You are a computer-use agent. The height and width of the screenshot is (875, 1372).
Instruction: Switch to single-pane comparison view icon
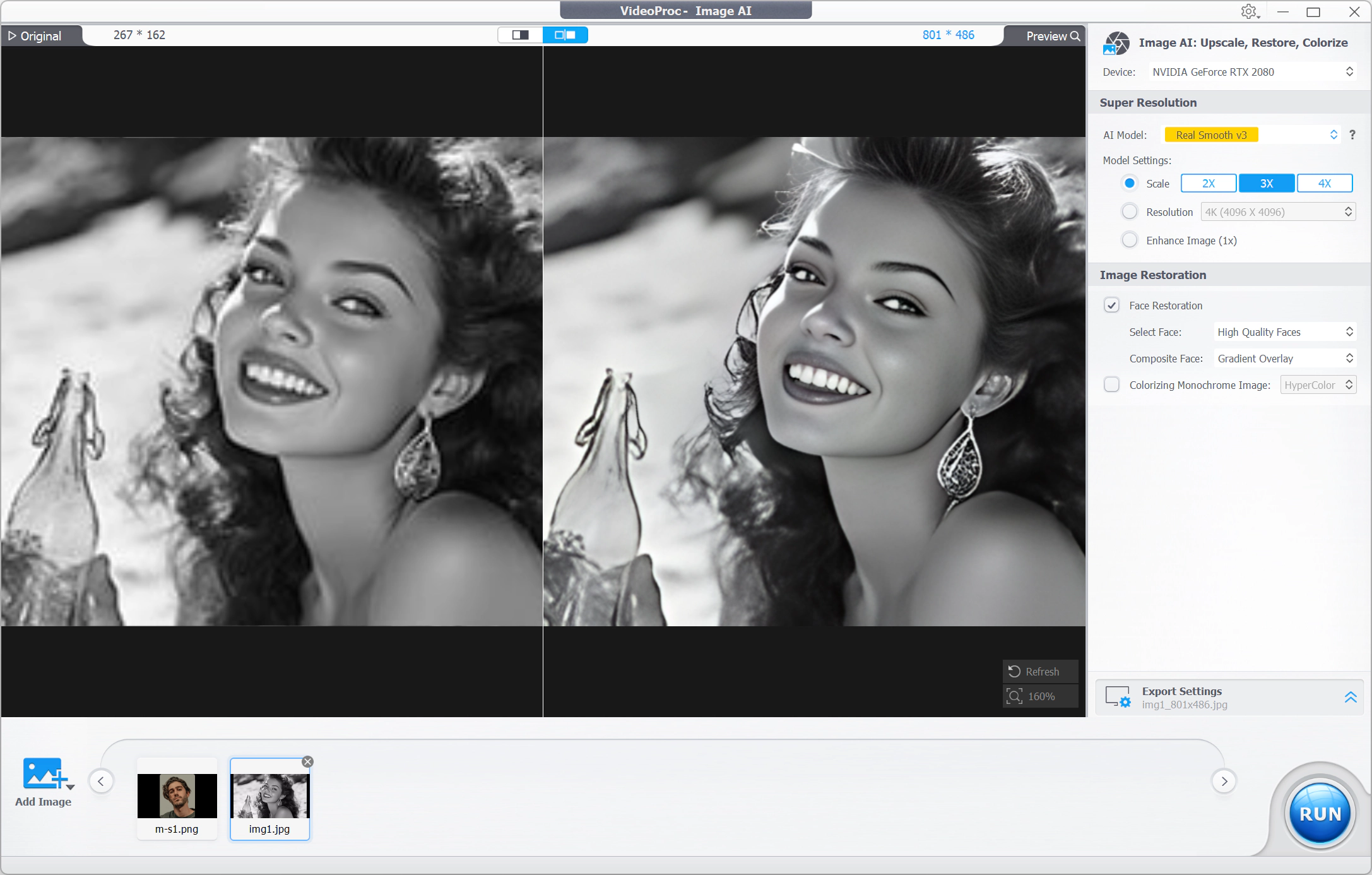(x=520, y=35)
